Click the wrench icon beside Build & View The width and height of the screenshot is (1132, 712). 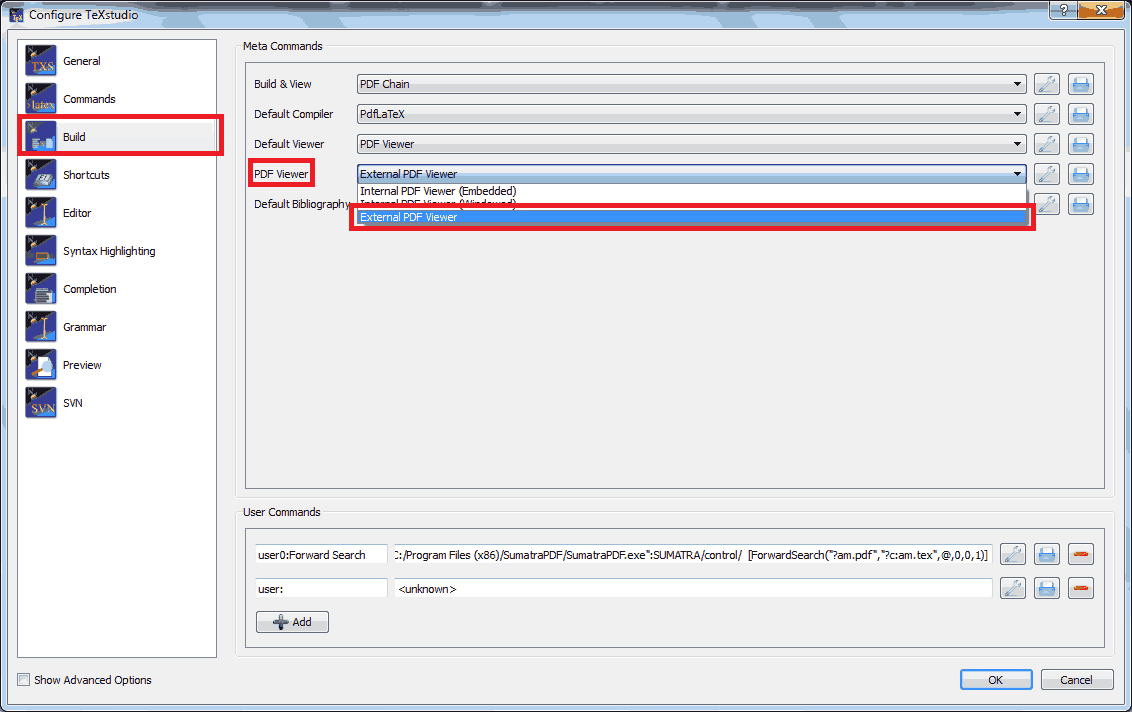coord(1046,83)
